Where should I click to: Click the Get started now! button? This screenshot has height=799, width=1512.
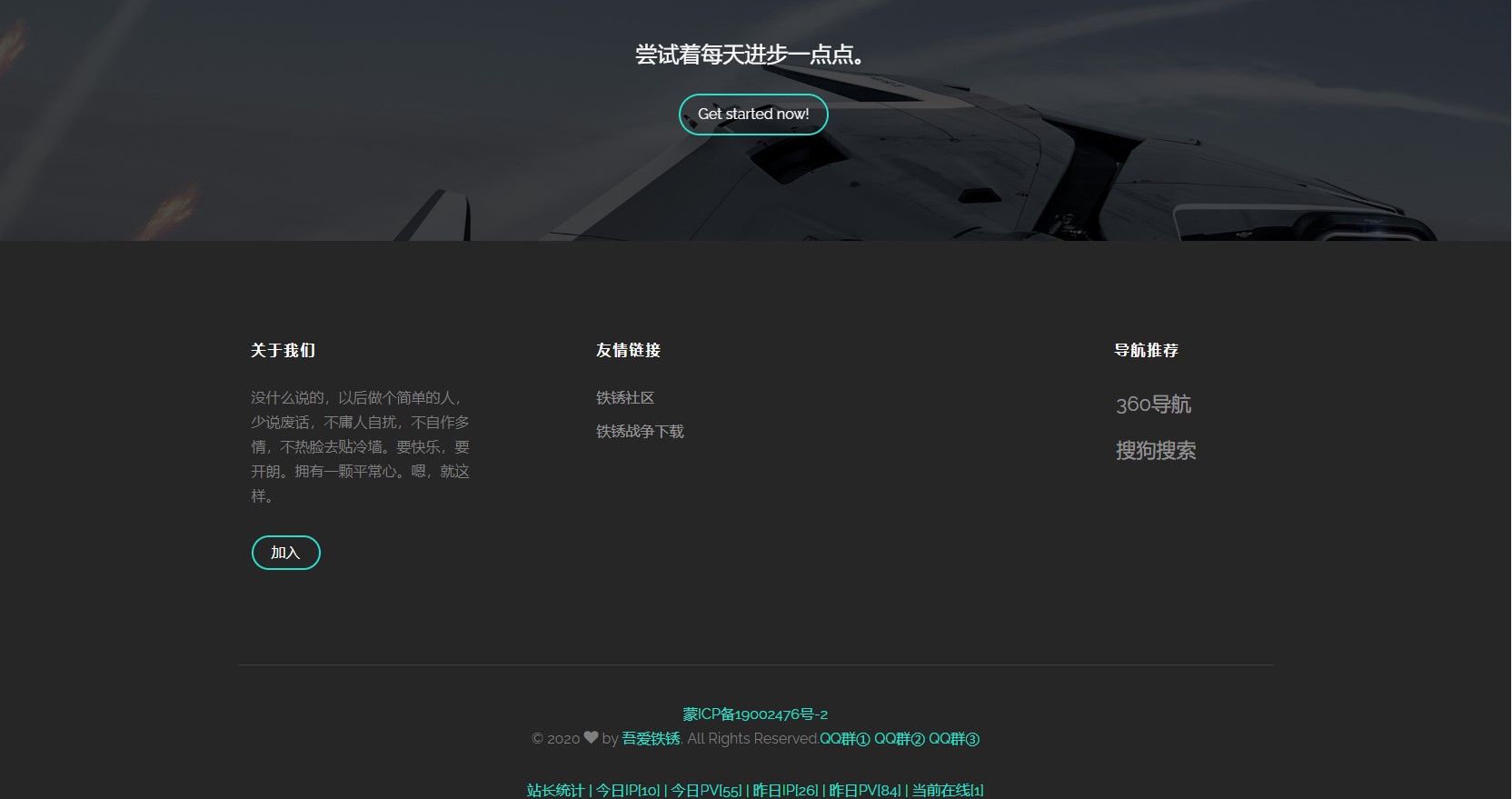tap(753, 115)
